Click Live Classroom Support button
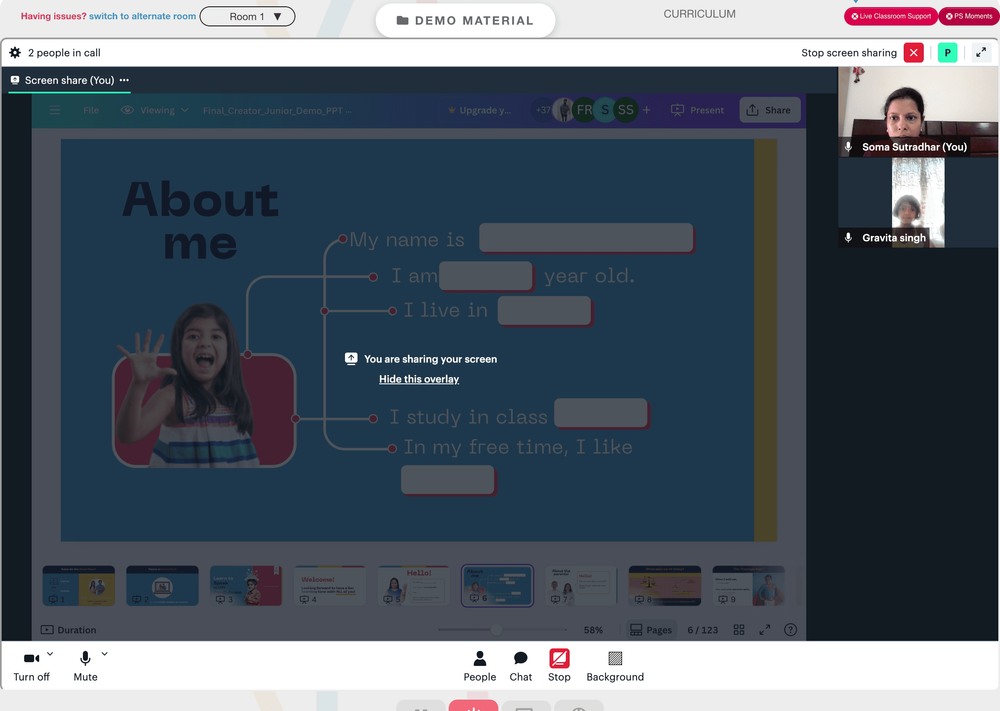Image resolution: width=1000 pixels, height=711 pixels. pos(891,16)
